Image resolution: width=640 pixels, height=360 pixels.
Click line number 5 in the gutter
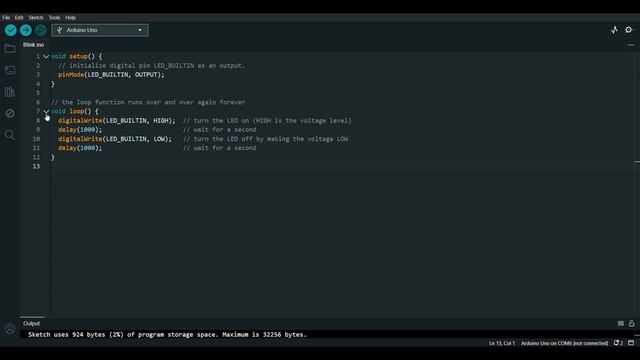point(38,93)
